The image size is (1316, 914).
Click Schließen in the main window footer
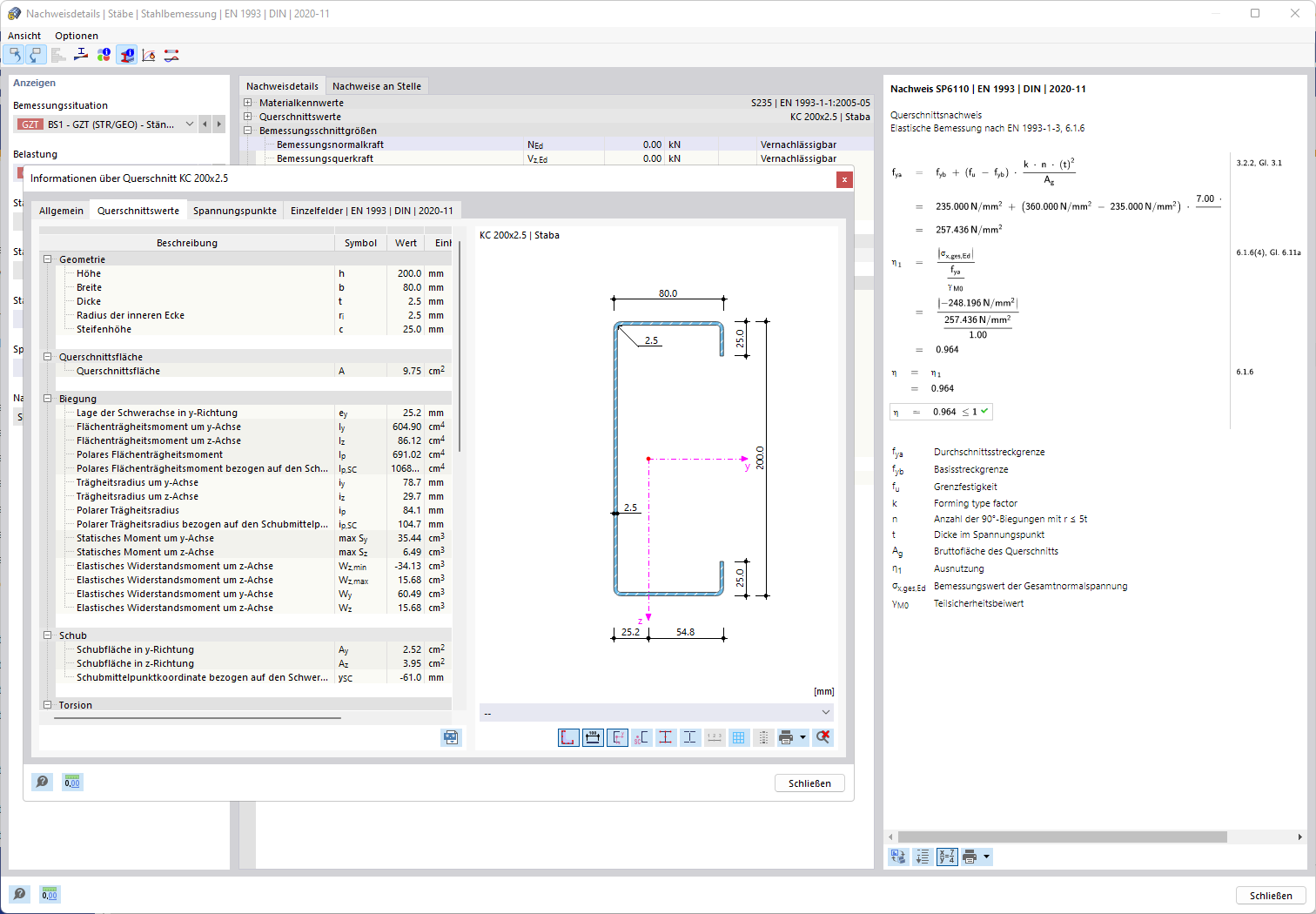(1271, 896)
